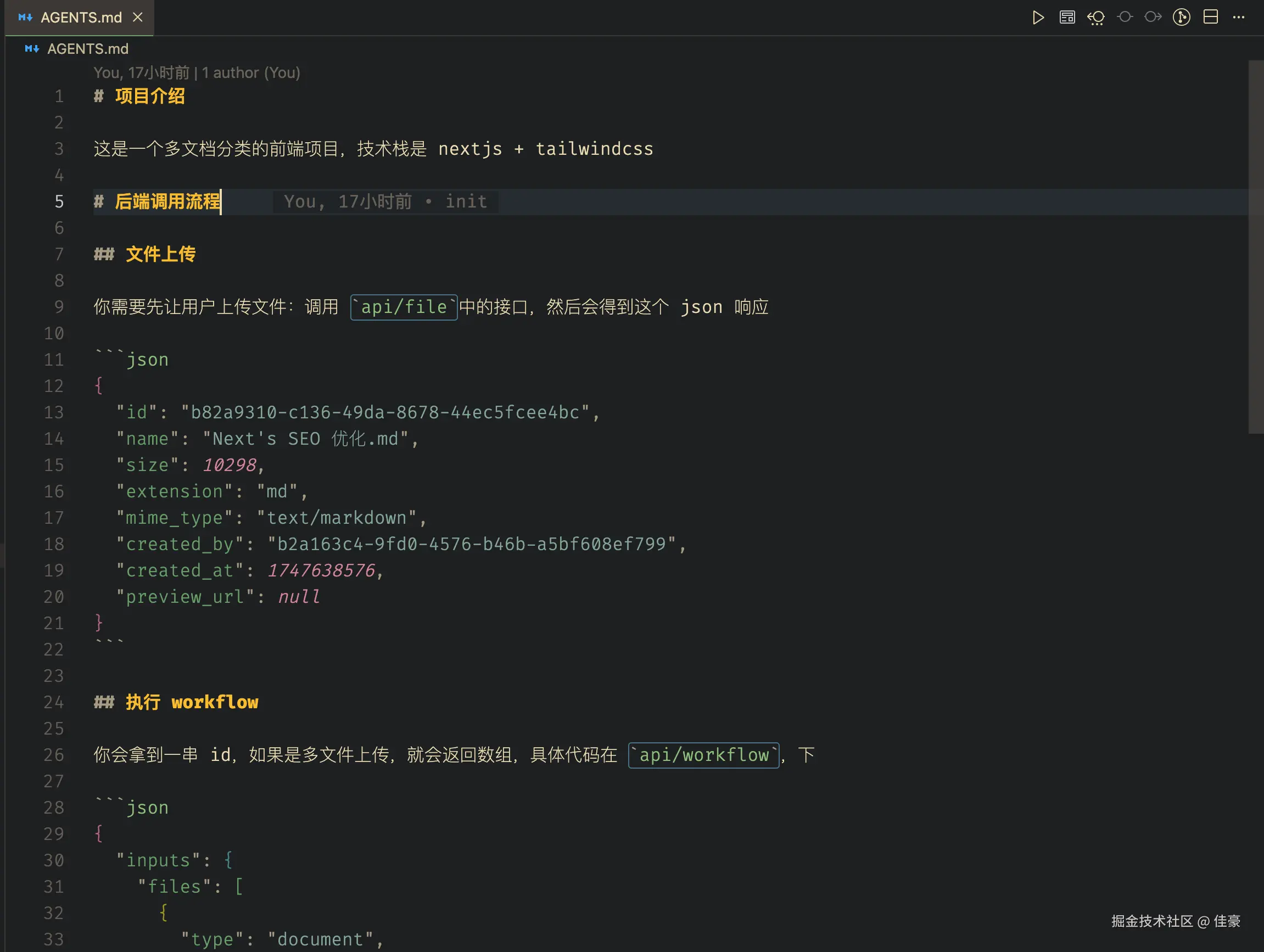The height and width of the screenshot is (952, 1264).
Task: Toggle the file blame git icon
Action: tap(1181, 17)
